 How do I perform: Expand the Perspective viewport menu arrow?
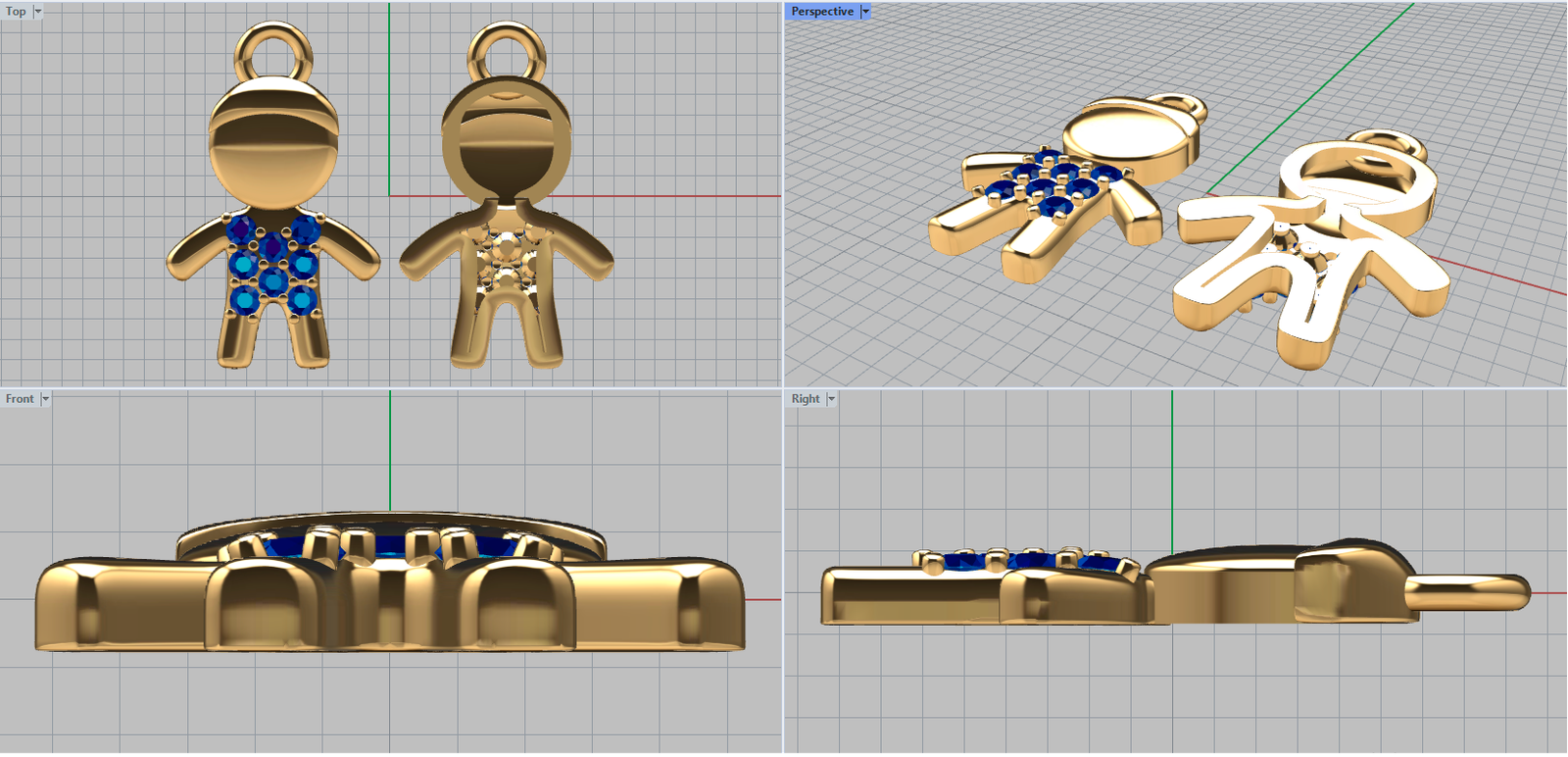pyautogui.click(x=865, y=12)
